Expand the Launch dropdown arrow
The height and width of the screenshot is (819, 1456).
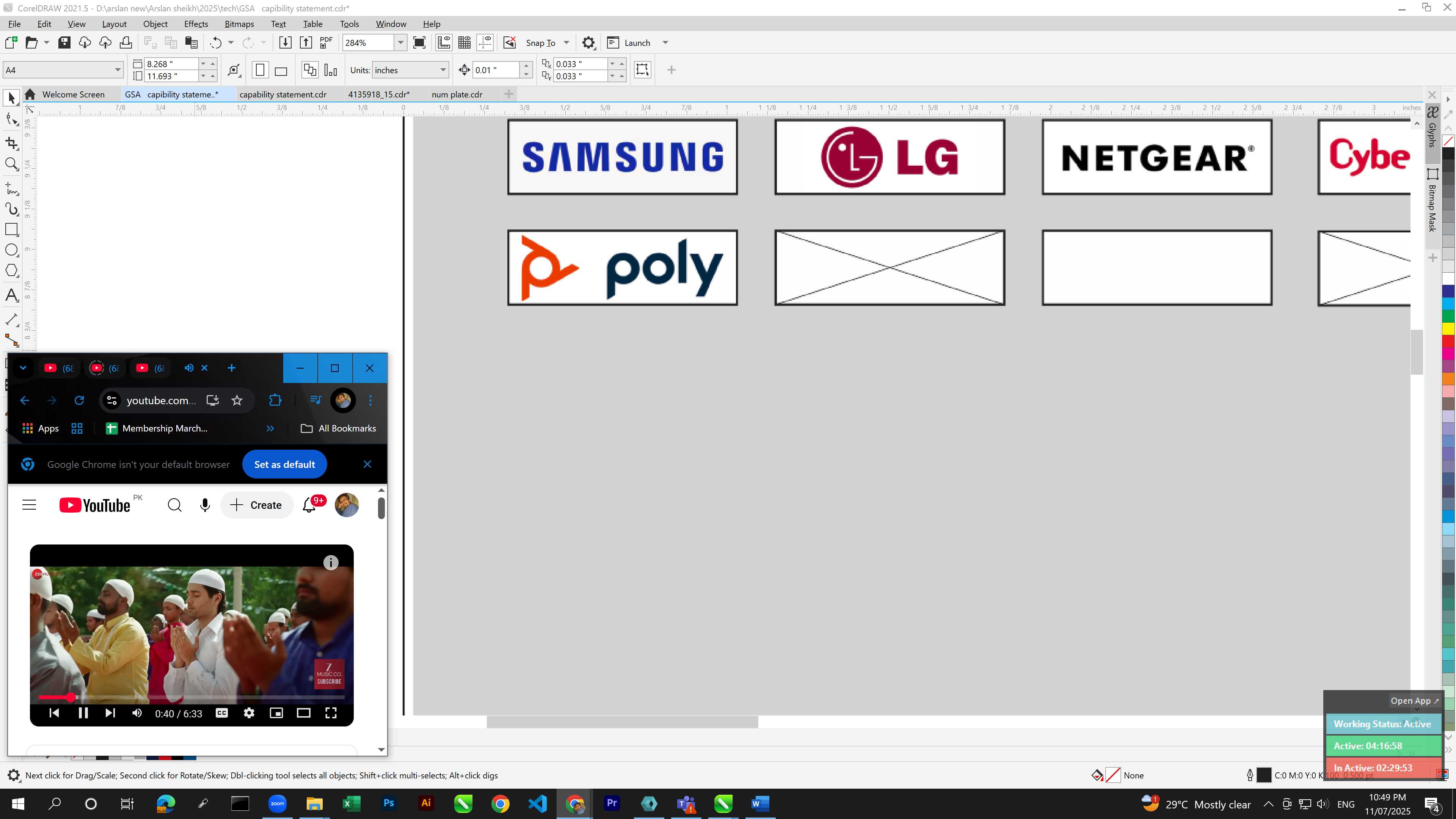(x=665, y=42)
